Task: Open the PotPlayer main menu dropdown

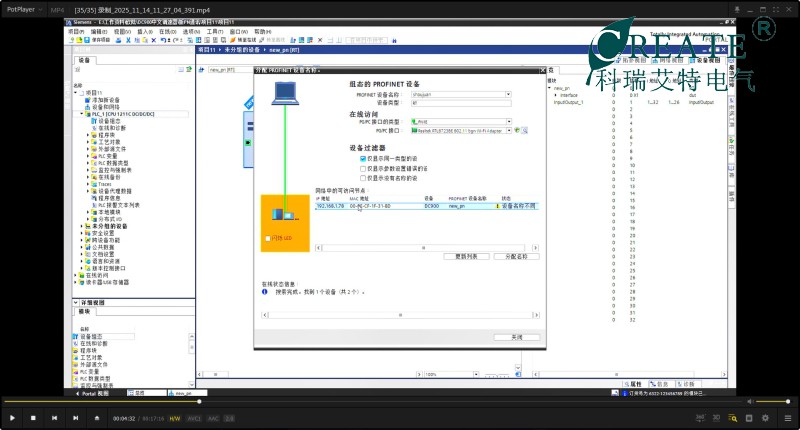Action: click(x=23, y=9)
